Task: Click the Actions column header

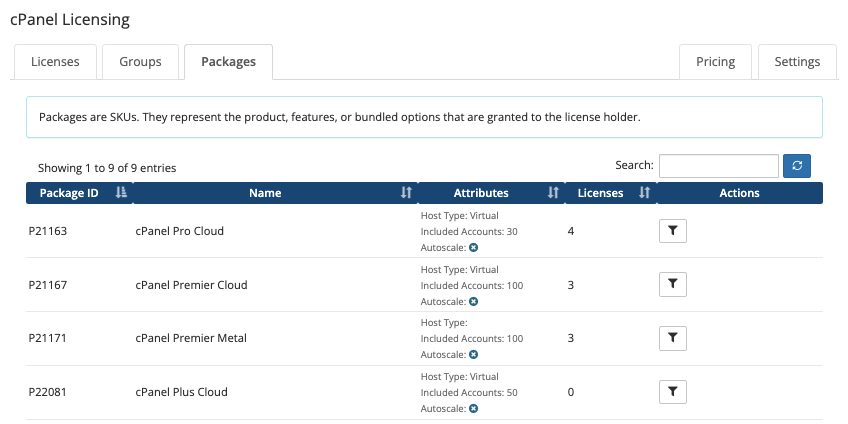Action: pos(739,193)
